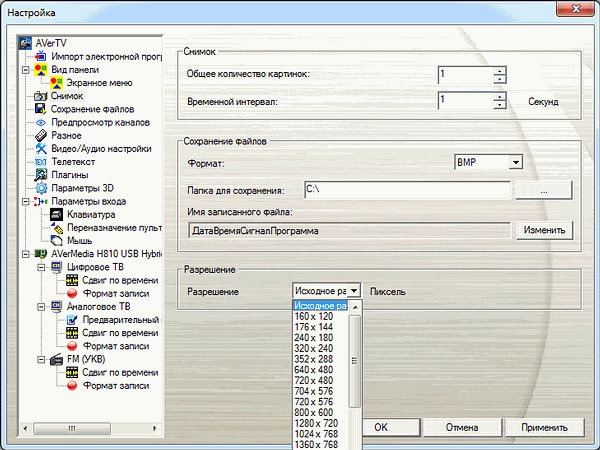Image resolution: width=600 pixels, height=450 pixels.
Task: Click the Вид панели icon
Action: [41, 70]
